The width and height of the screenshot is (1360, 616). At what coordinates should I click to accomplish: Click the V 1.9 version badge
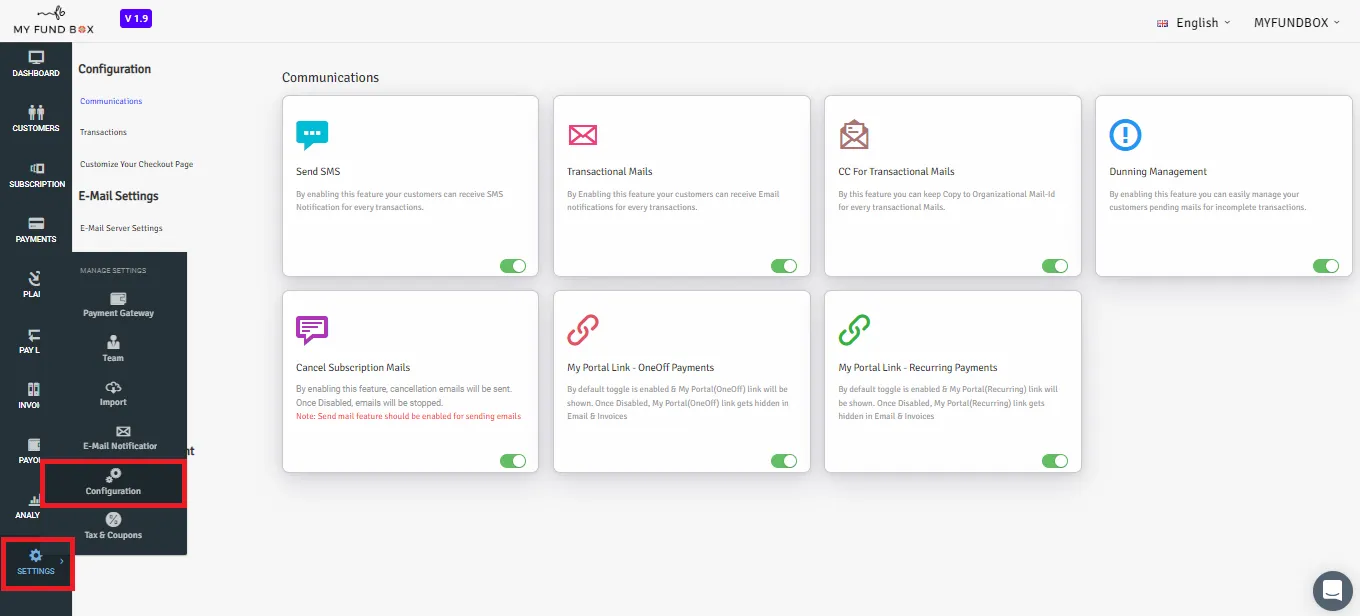(x=135, y=19)
